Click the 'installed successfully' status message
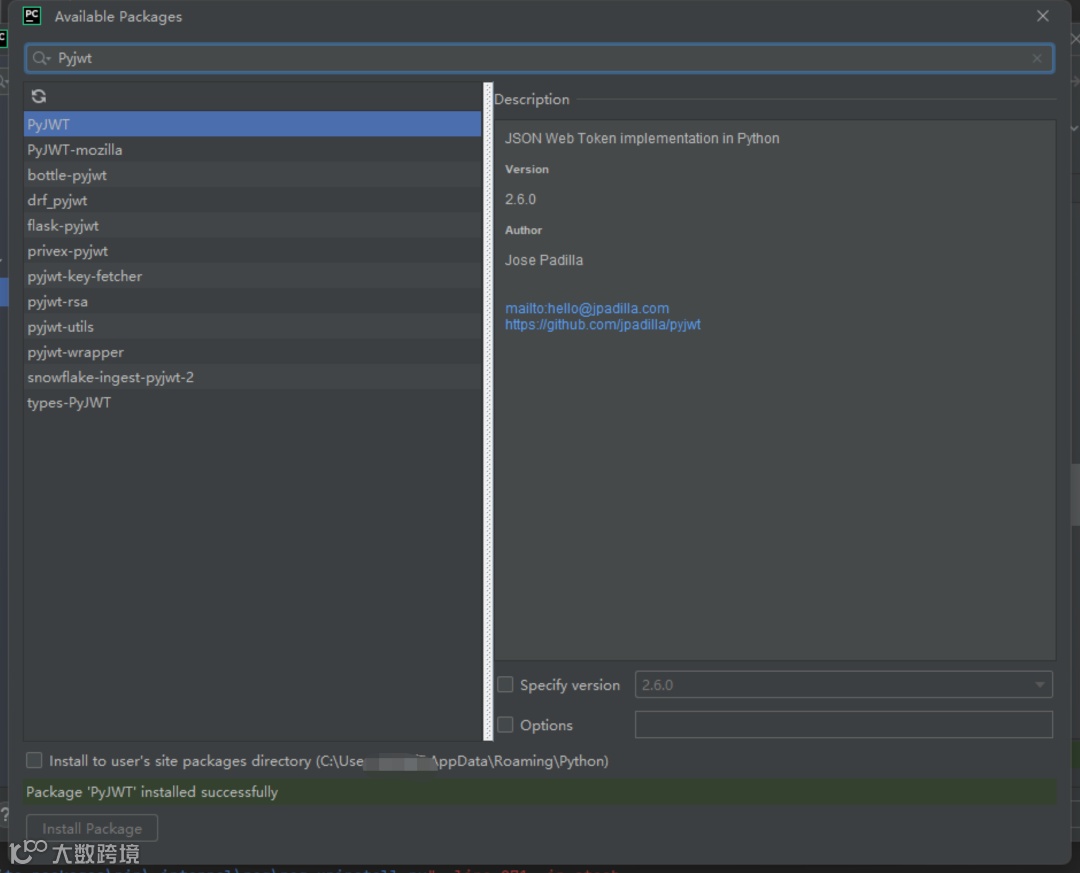1080x873 pixels. (x=152, y=792)
